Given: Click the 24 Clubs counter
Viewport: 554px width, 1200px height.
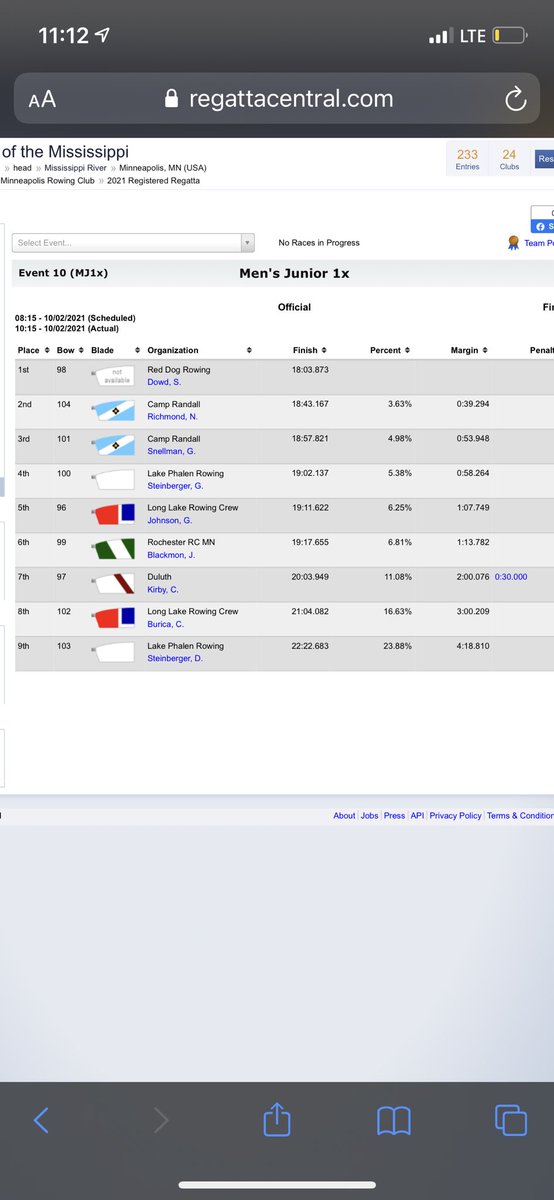Looking at the screenshot, I should click(x=509, y=159).
